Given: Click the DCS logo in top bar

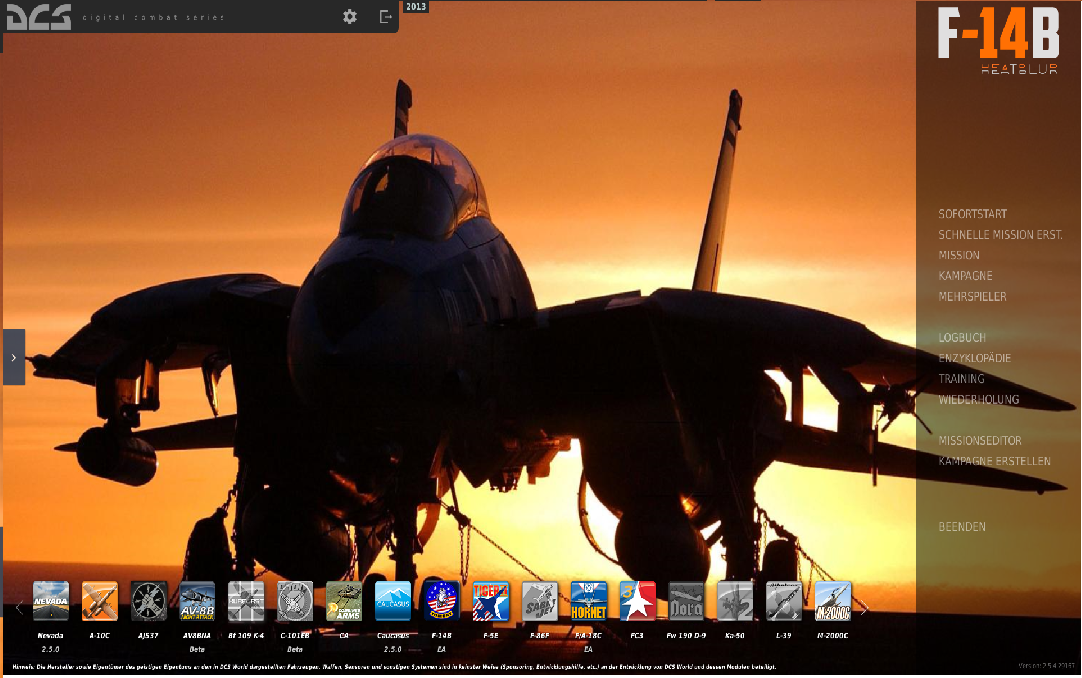Looking at the screenshot, I should [38, 17].
